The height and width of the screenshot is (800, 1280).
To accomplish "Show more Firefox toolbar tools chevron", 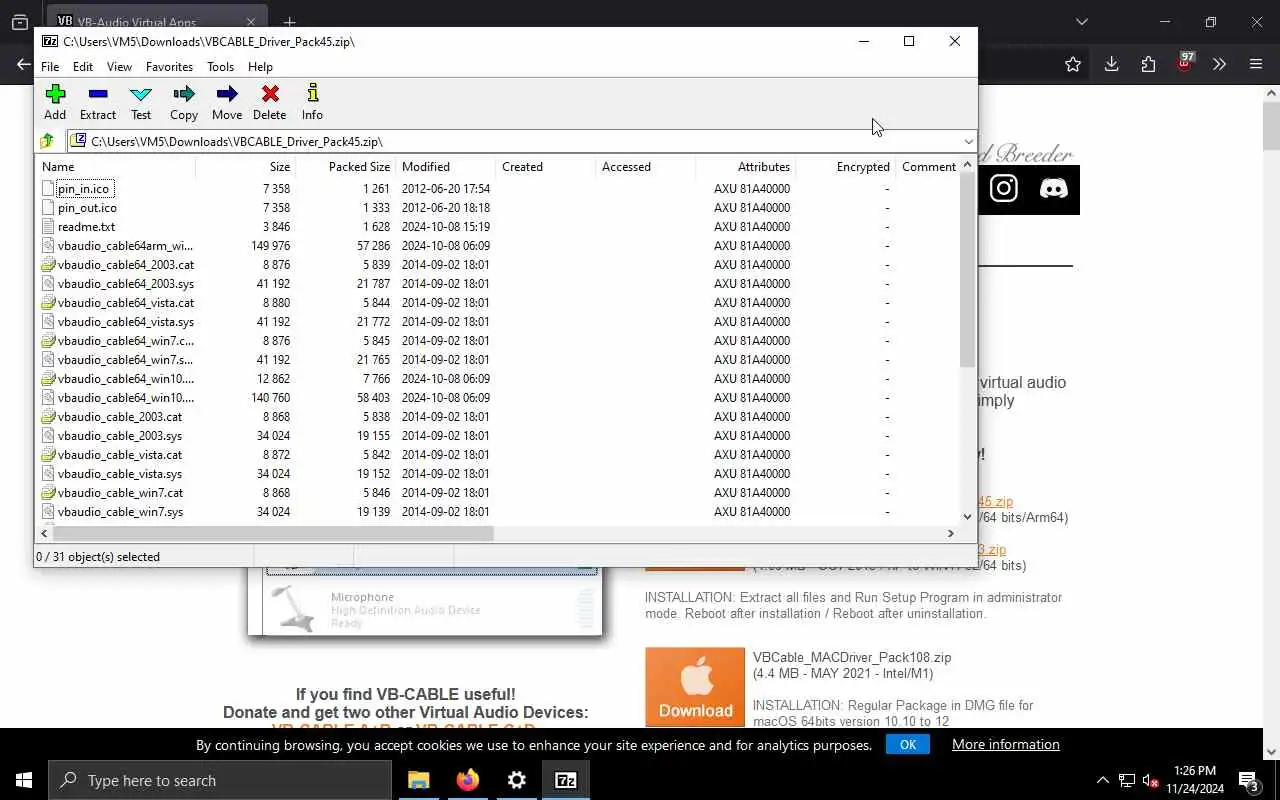I will [x=1219, y=64].
